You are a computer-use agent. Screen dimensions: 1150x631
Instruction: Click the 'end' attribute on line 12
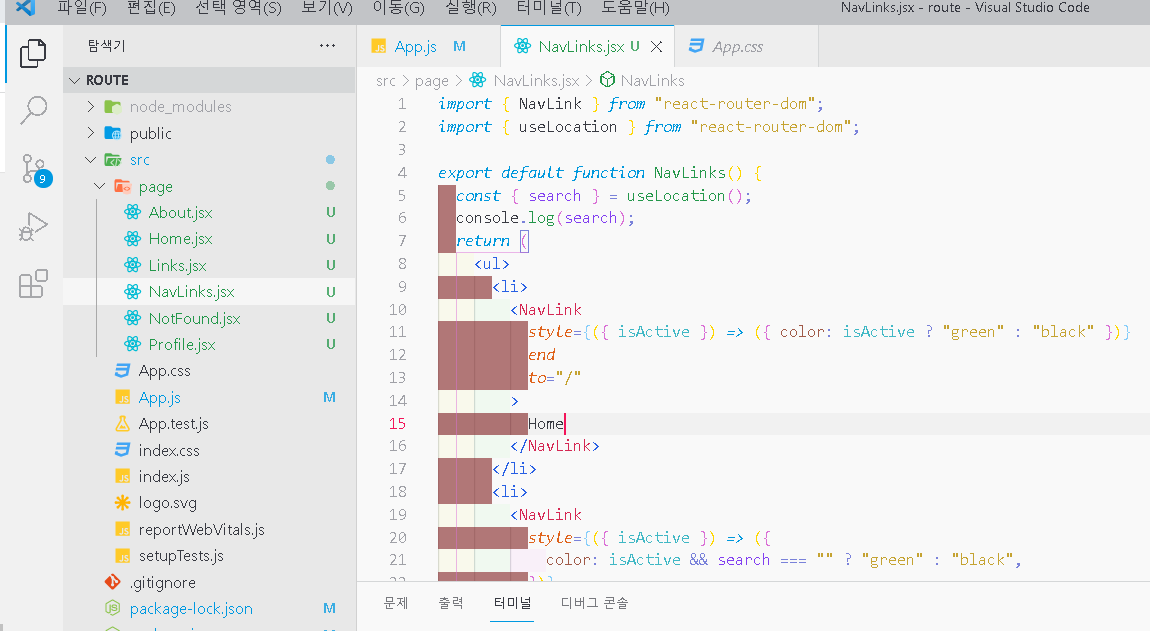(x=542, y=354)
